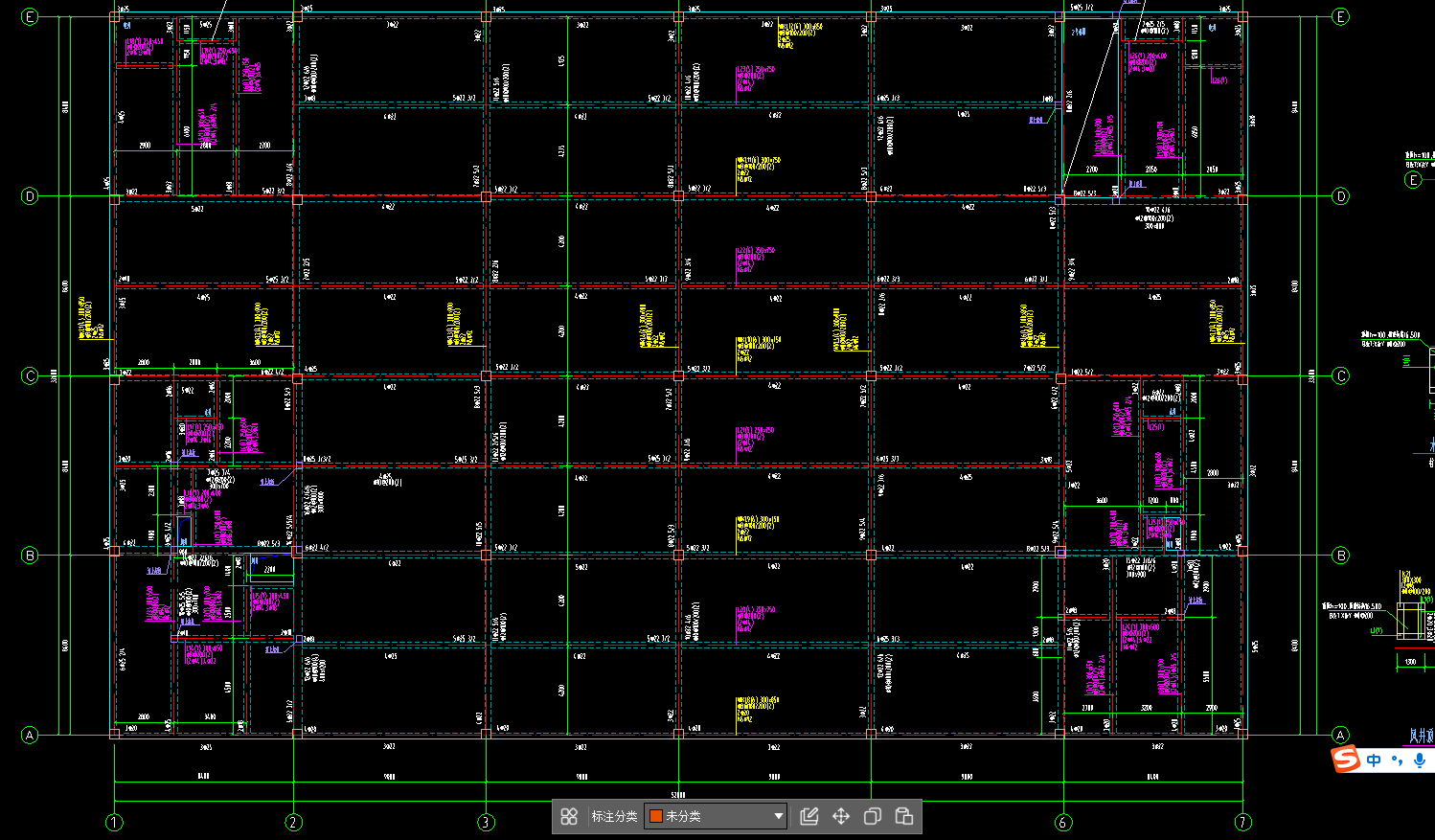Click the four-squares grid icon on annotation toolbar
The width and height of the screenshot is (1435, 840).
tap(569, 816)
